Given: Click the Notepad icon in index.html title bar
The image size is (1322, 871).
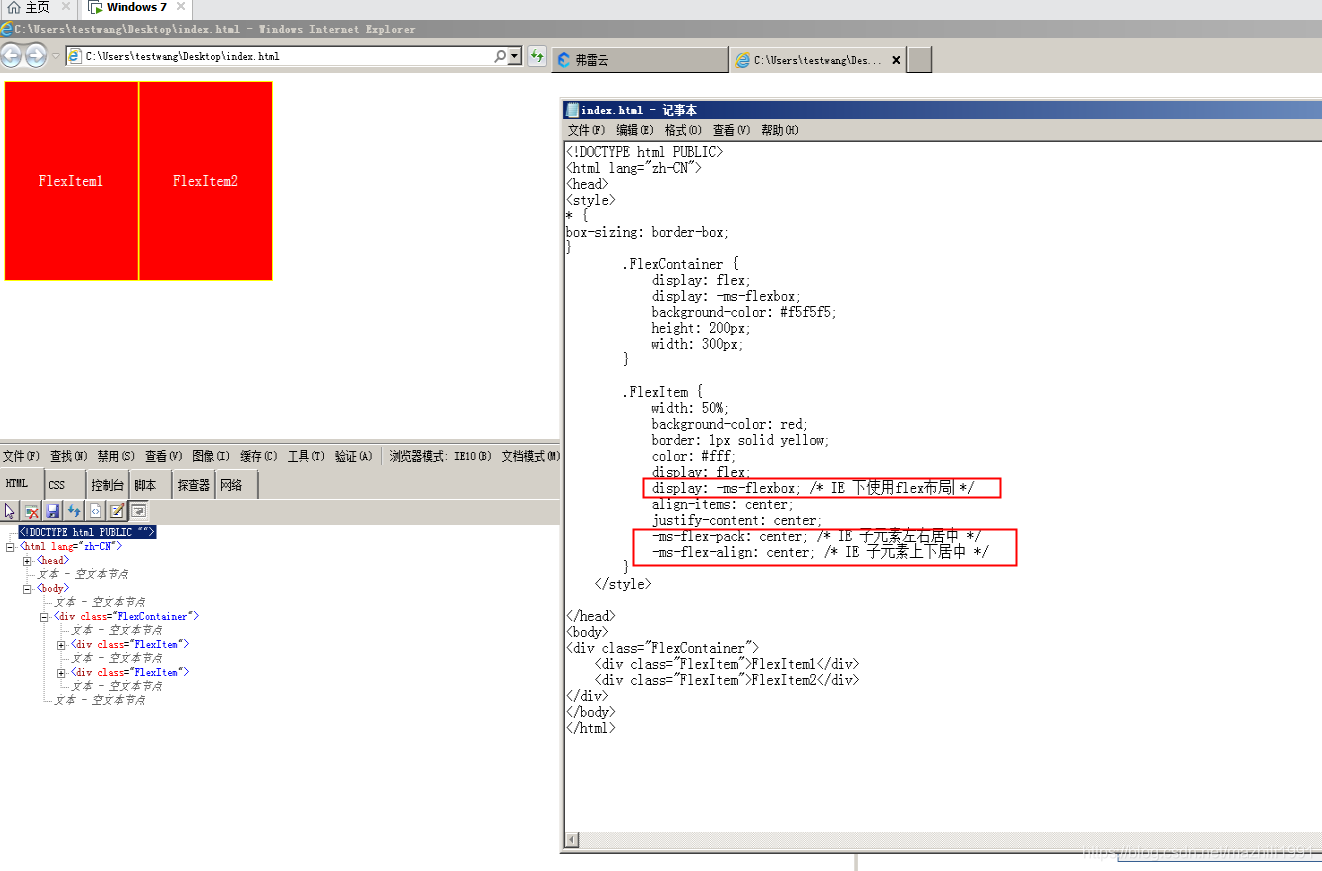Looking at the screenshot, I should pos(572,110).
